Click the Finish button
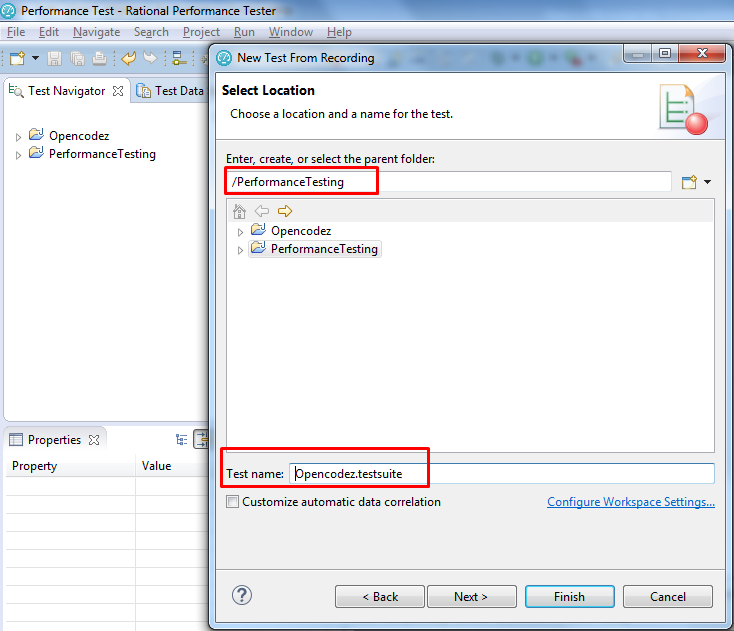734x631 pixels. (x=570, y=596)
